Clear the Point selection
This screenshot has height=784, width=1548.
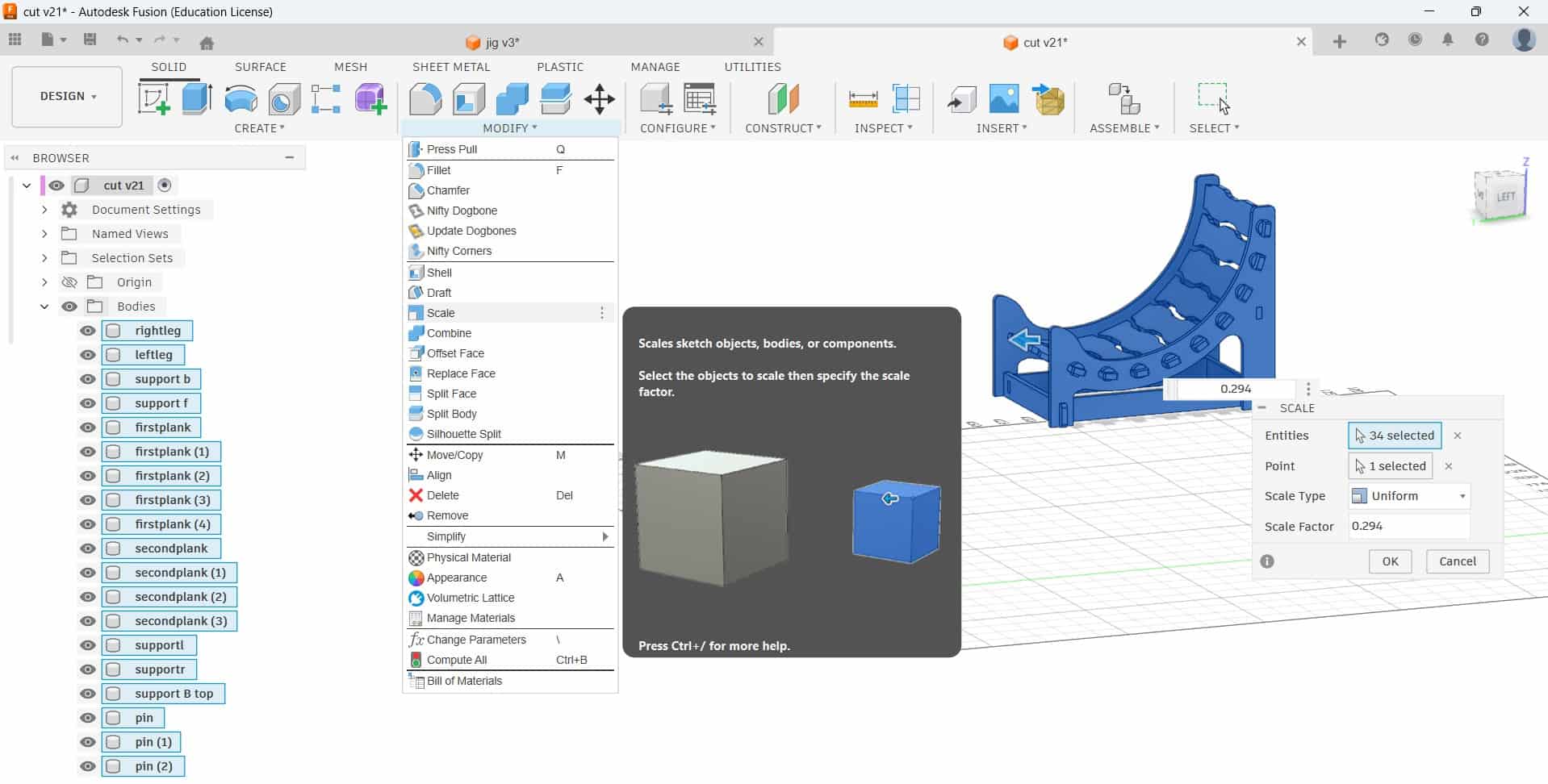coord(1449,466)
